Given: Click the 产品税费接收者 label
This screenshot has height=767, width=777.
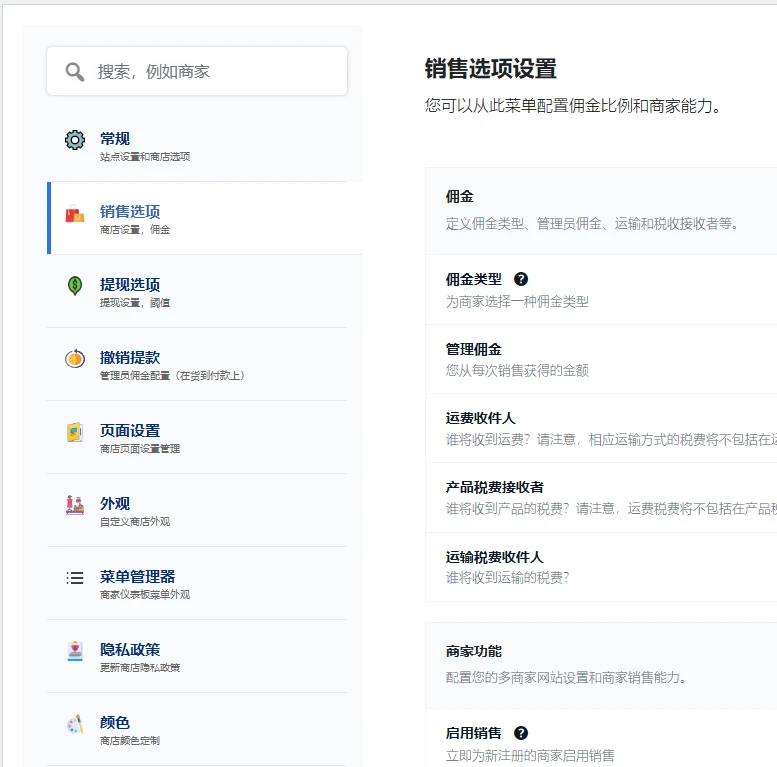Looking at the screenshot, I should point(495,487).
